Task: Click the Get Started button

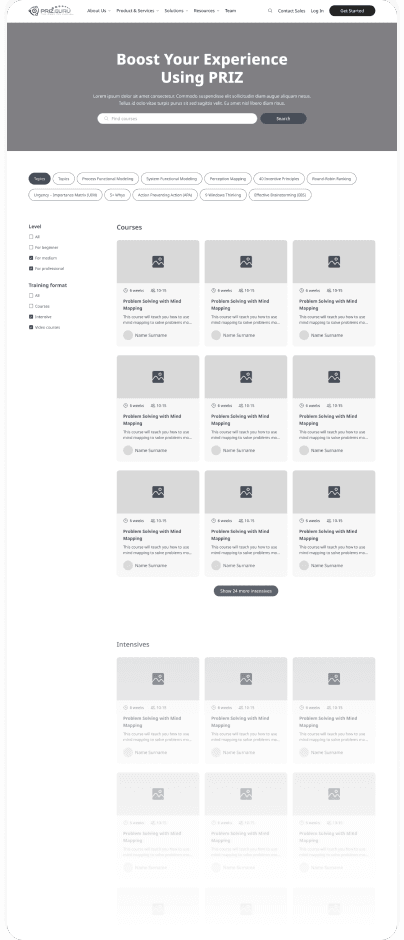Action: pos(352,11)
